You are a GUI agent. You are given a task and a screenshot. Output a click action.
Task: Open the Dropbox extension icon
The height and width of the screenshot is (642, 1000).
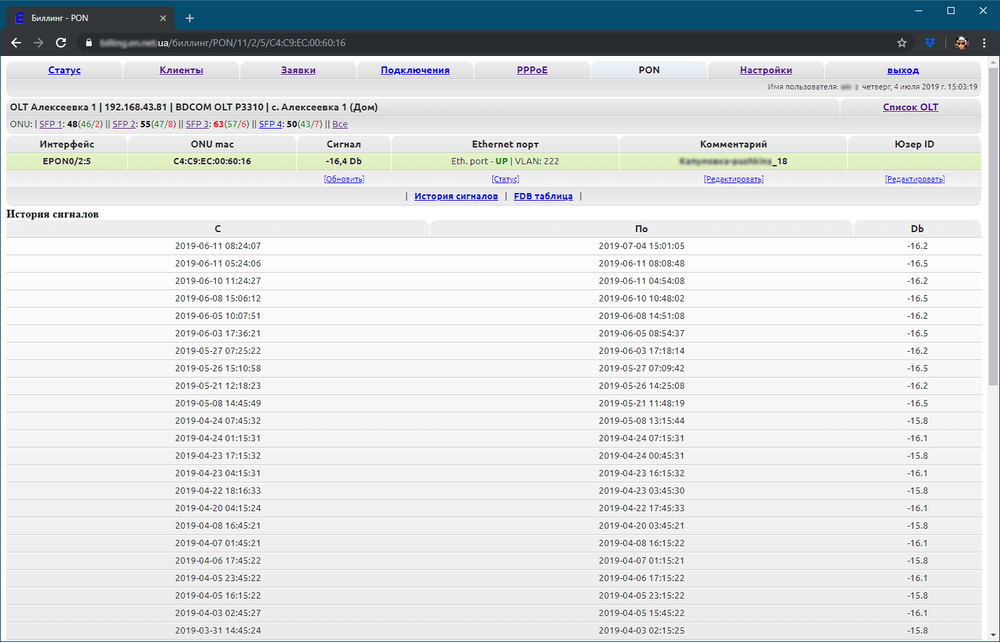point(930,43)
